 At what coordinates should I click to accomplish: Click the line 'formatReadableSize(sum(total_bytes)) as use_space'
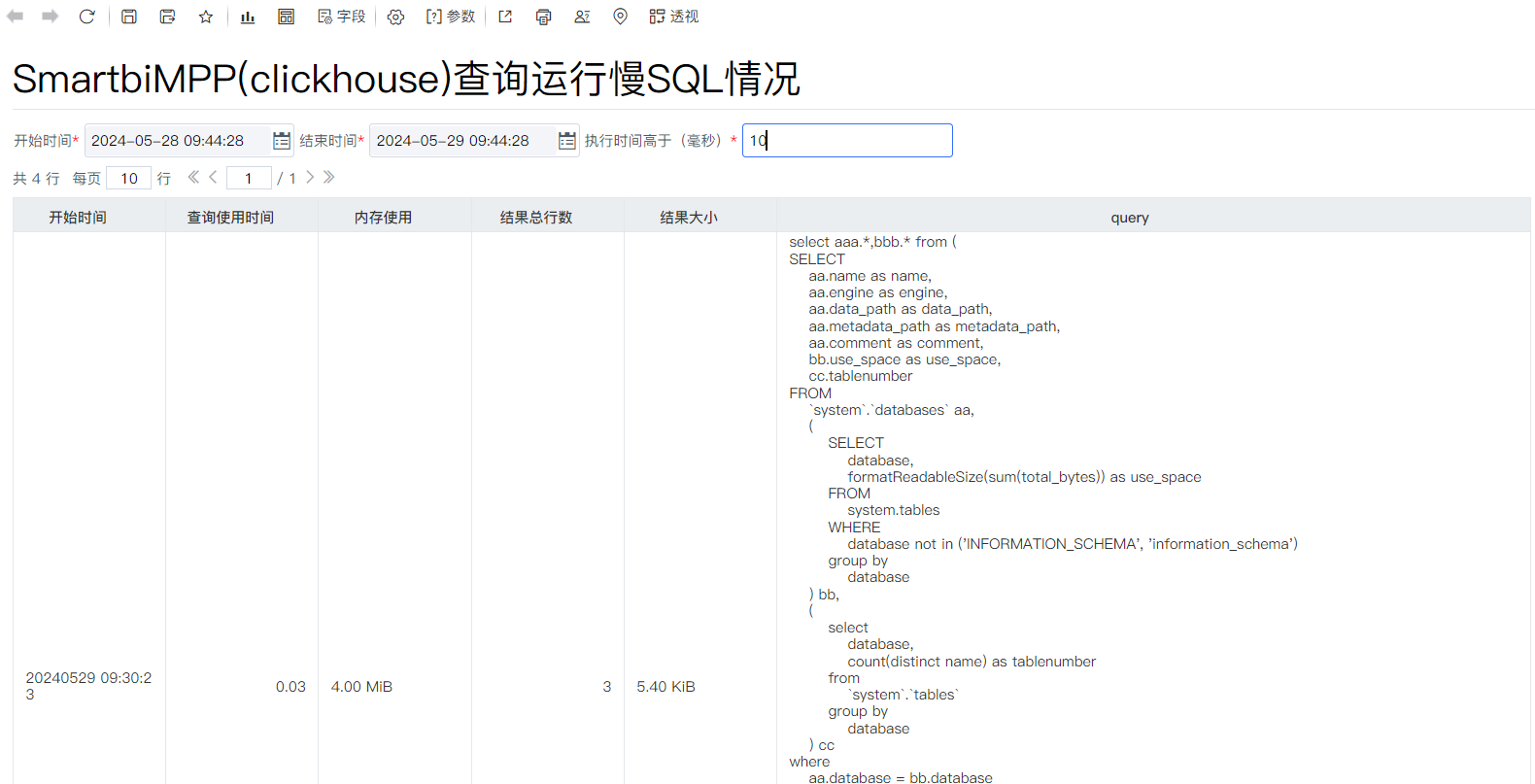coord(1024,477)
